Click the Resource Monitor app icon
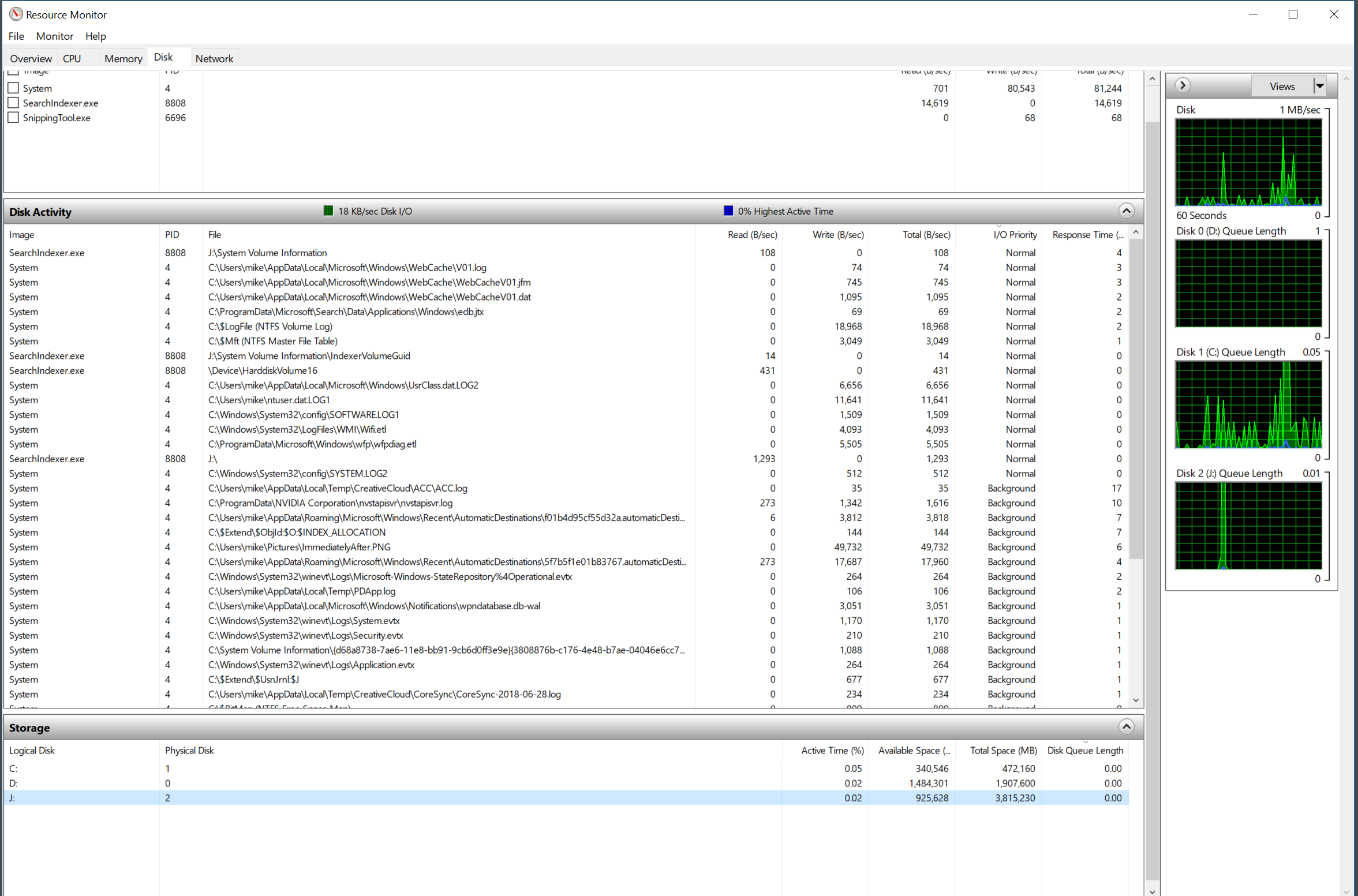Screen dimensions: 1358x896 (16, 14)
